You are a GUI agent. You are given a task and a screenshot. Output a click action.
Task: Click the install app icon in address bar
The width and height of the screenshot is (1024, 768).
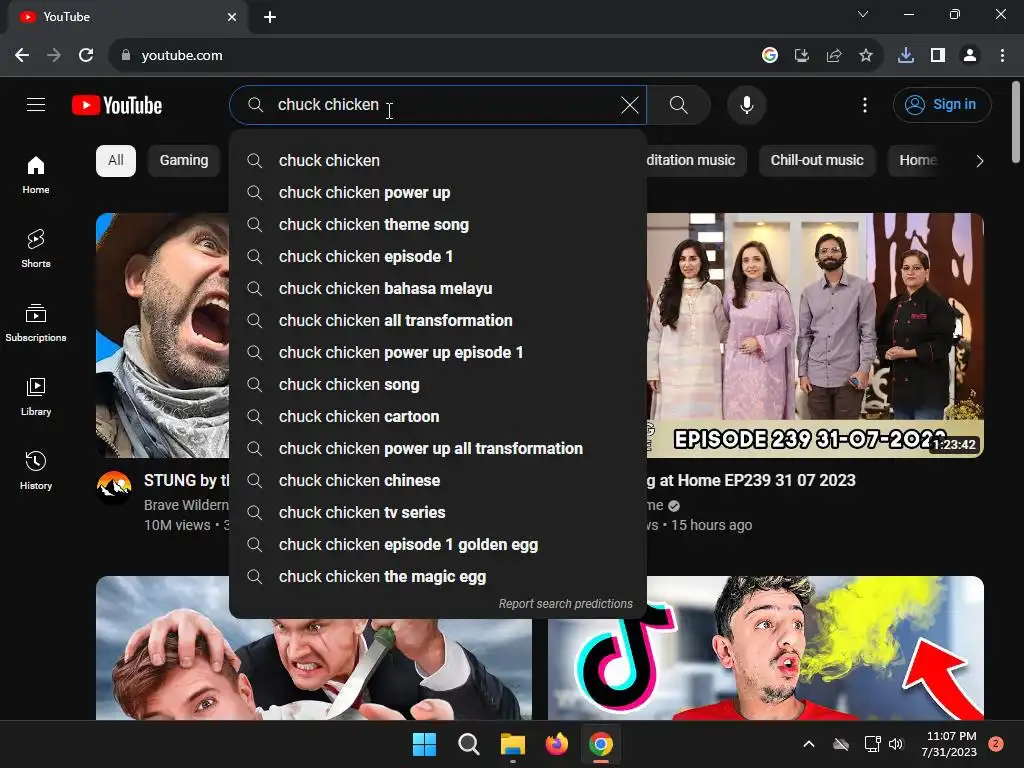(802, 56)
